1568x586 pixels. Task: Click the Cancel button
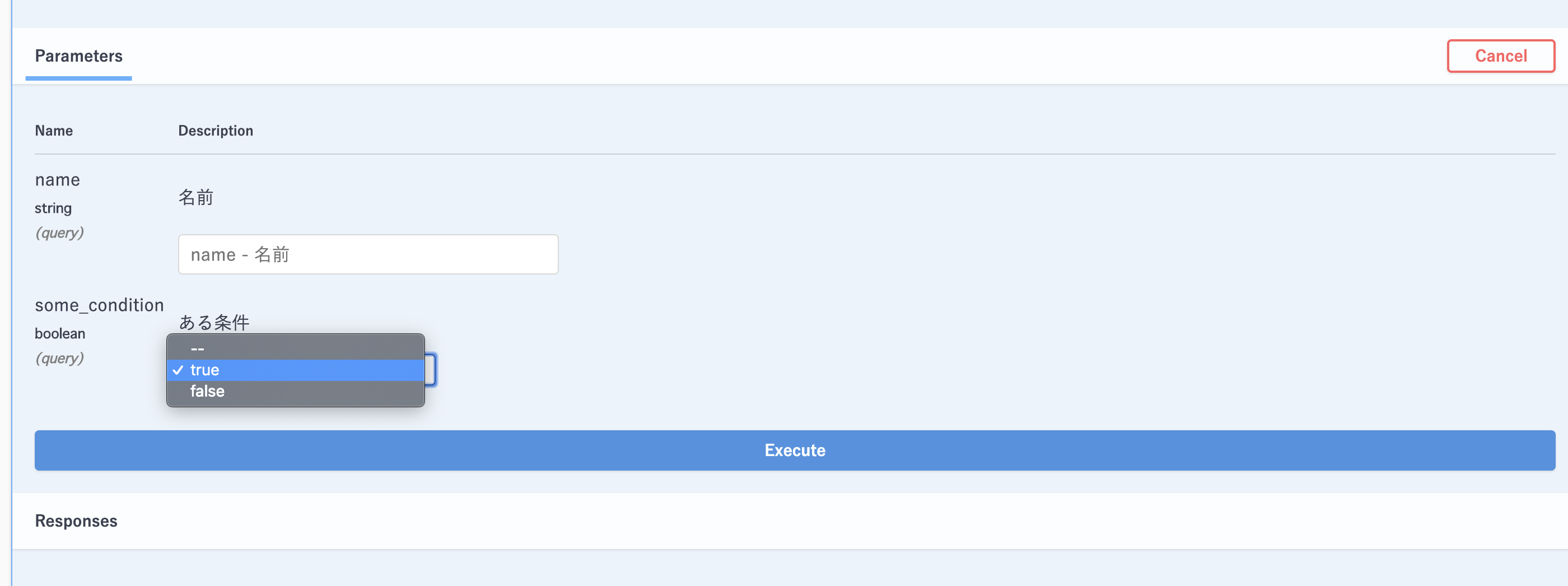[x=1500, y=56]
